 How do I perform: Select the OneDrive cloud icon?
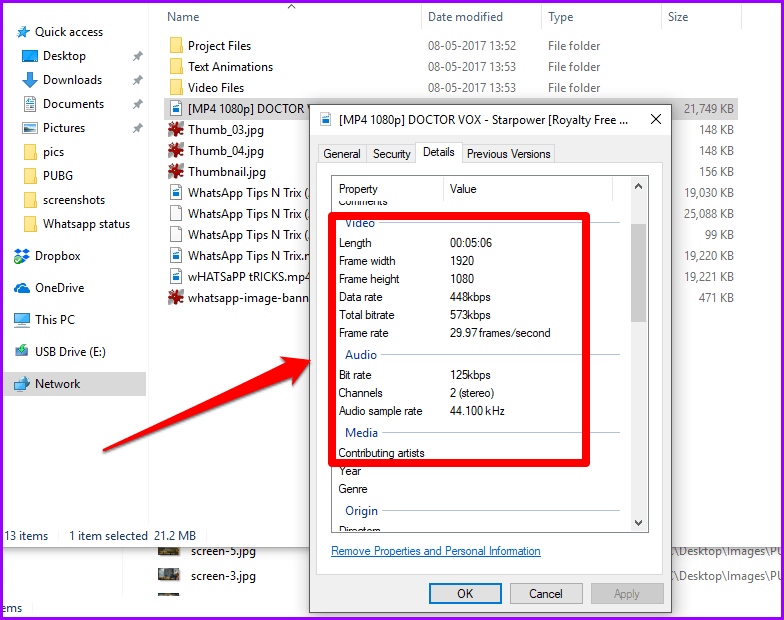click(x=22, y=288)
